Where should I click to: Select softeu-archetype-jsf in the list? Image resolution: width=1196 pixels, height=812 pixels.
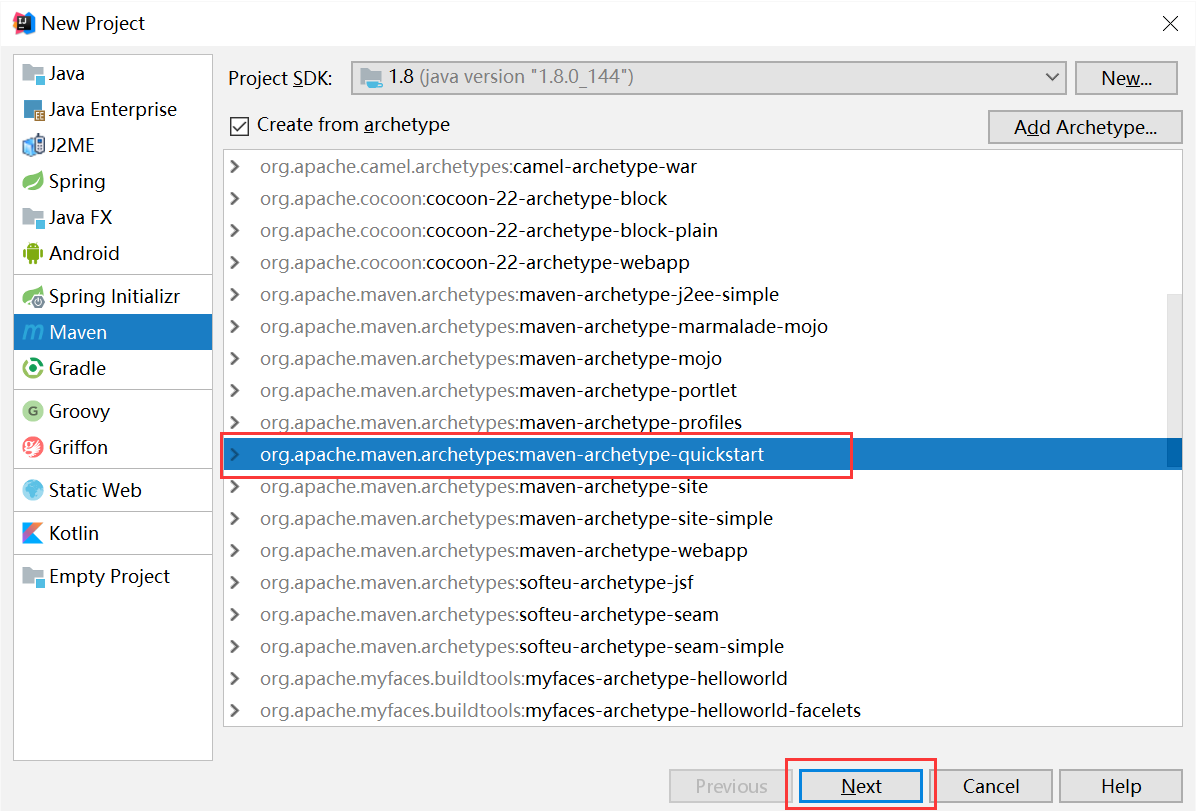[x=702, y=583]
